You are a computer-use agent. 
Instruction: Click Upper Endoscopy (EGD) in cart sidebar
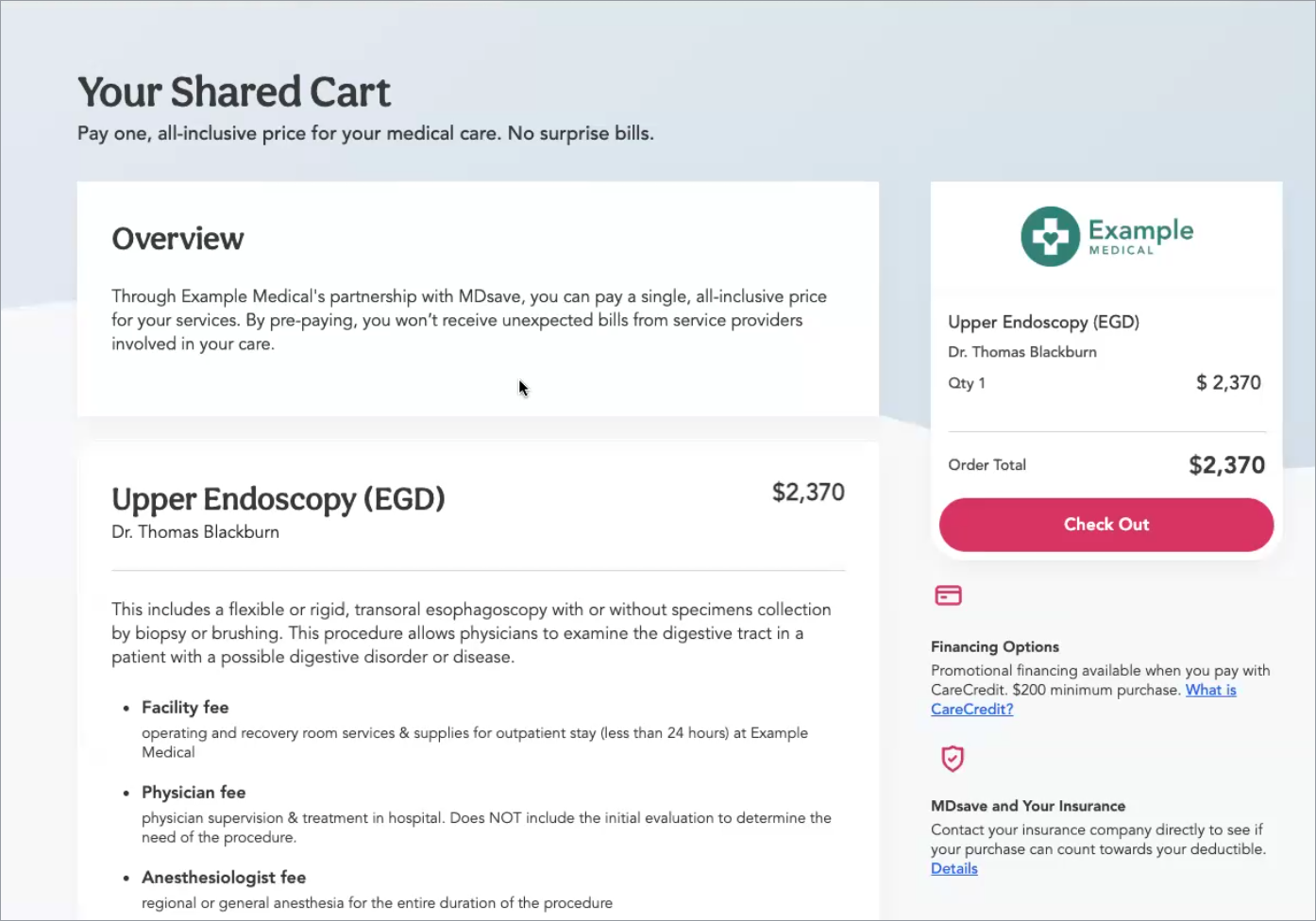pyautogui.click(x=1043, y=322)
